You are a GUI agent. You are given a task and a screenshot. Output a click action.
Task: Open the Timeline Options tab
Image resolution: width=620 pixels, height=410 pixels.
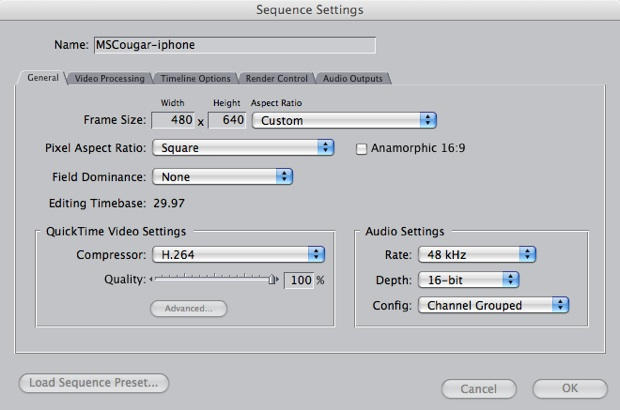196,78
